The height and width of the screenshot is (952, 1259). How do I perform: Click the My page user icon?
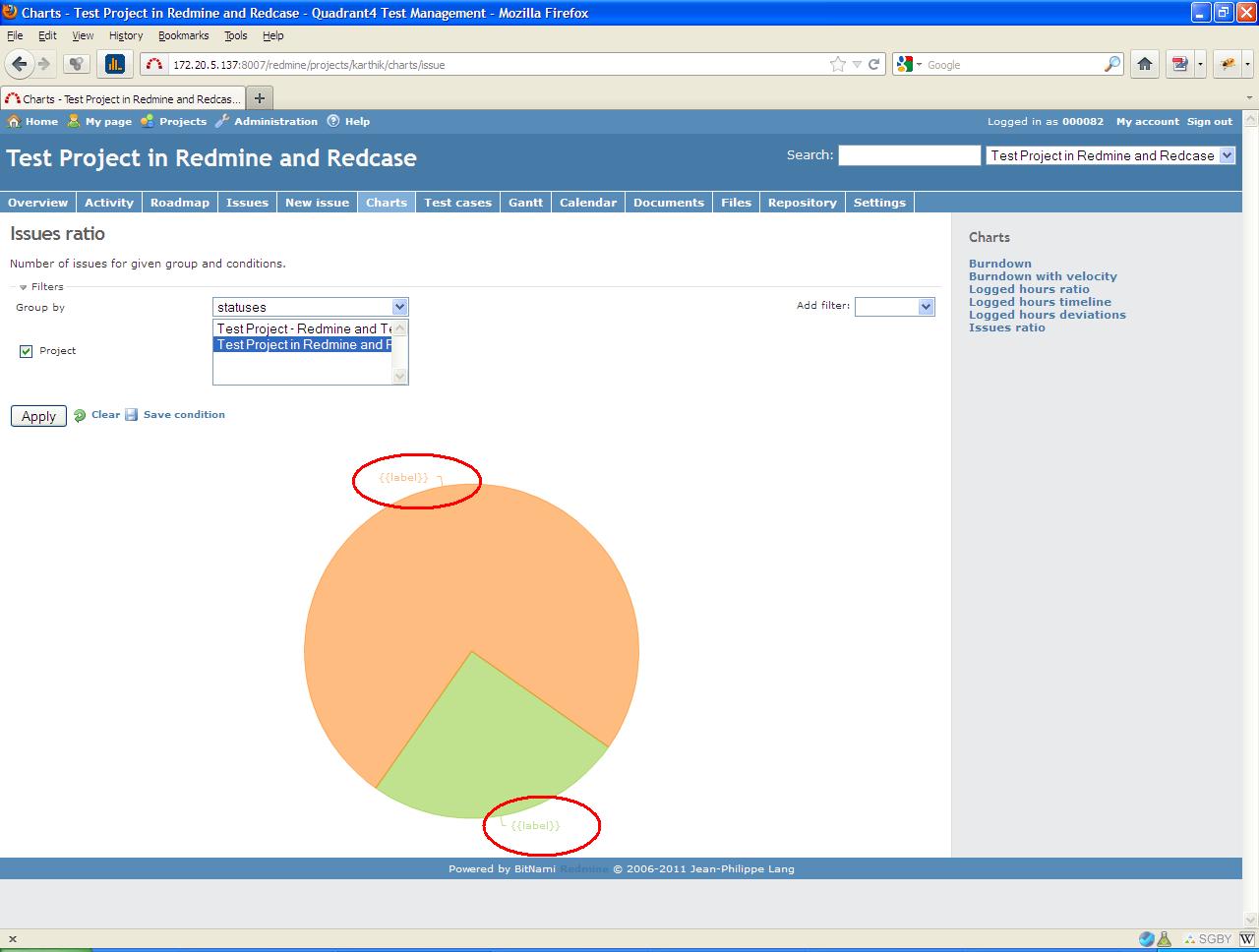[x=74, y=121]
